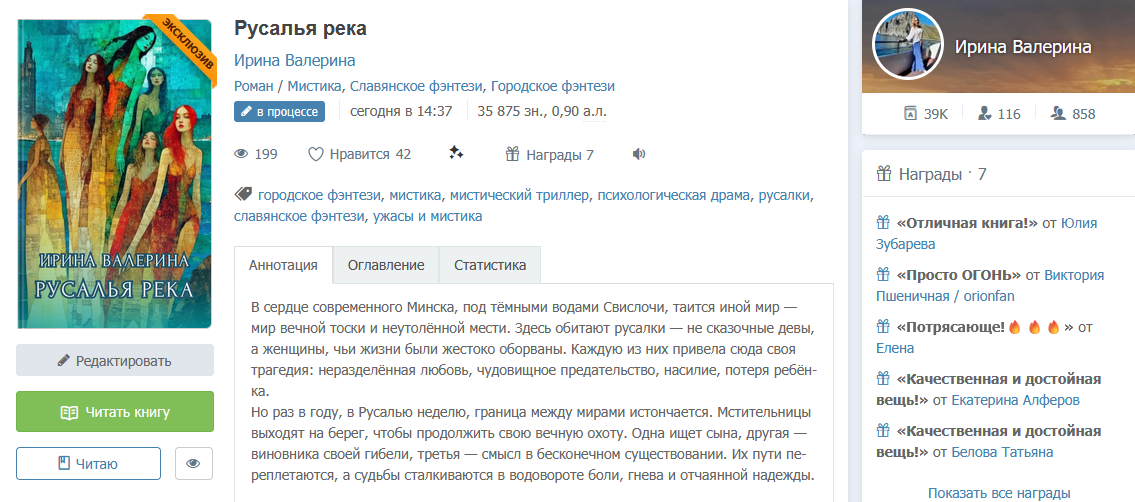
Task: Open the Славянское фэнтези genre link
Action: pyautogui.click(x=415, y=86)
